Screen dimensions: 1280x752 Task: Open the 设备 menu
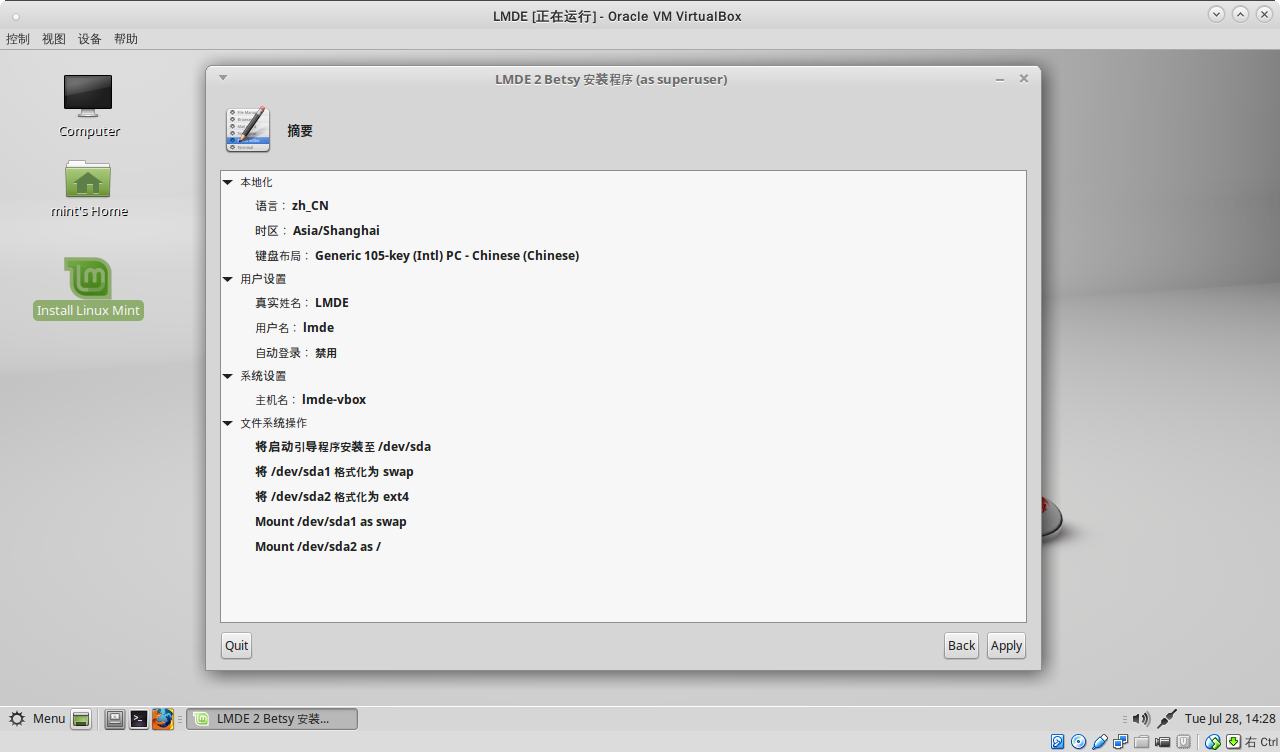click(x=90, y=39)
